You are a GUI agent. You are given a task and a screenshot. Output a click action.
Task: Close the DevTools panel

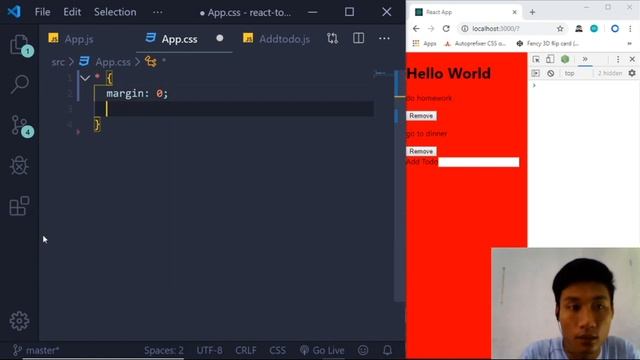pos(632,60)
